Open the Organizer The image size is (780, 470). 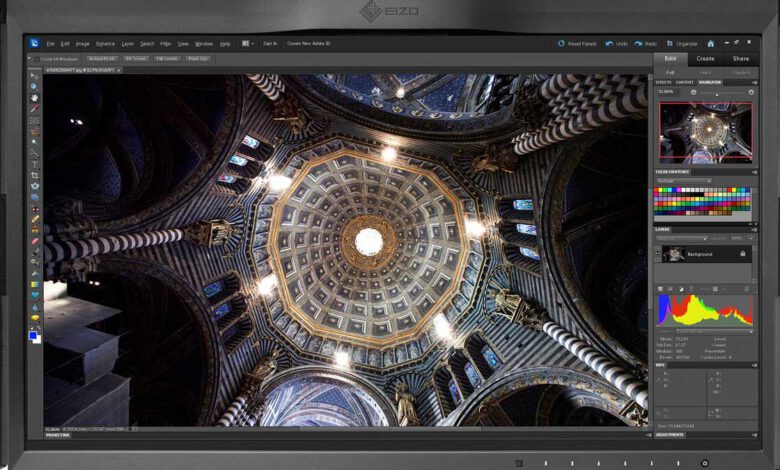682,44
